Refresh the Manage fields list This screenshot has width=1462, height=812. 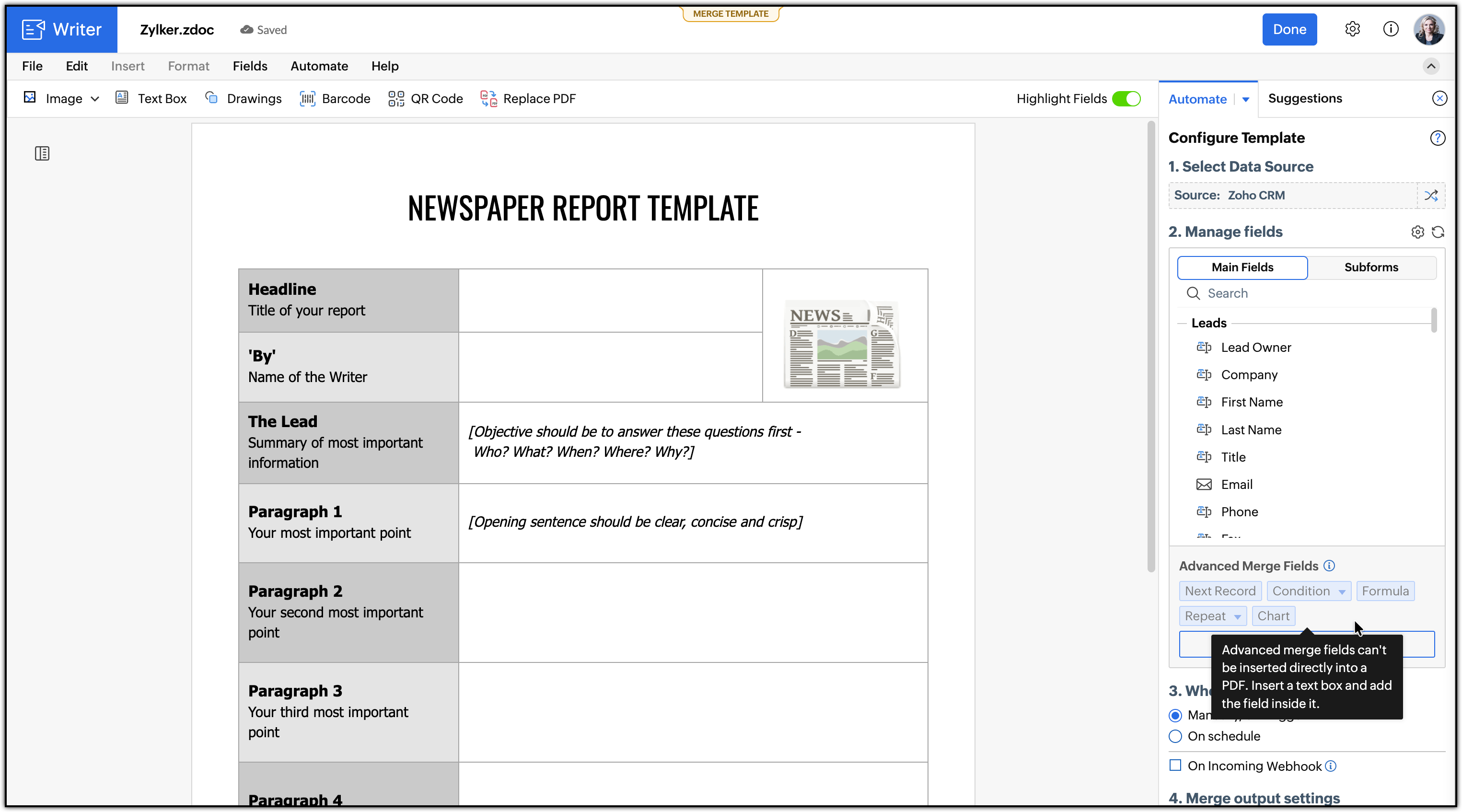click(1438, 232)
